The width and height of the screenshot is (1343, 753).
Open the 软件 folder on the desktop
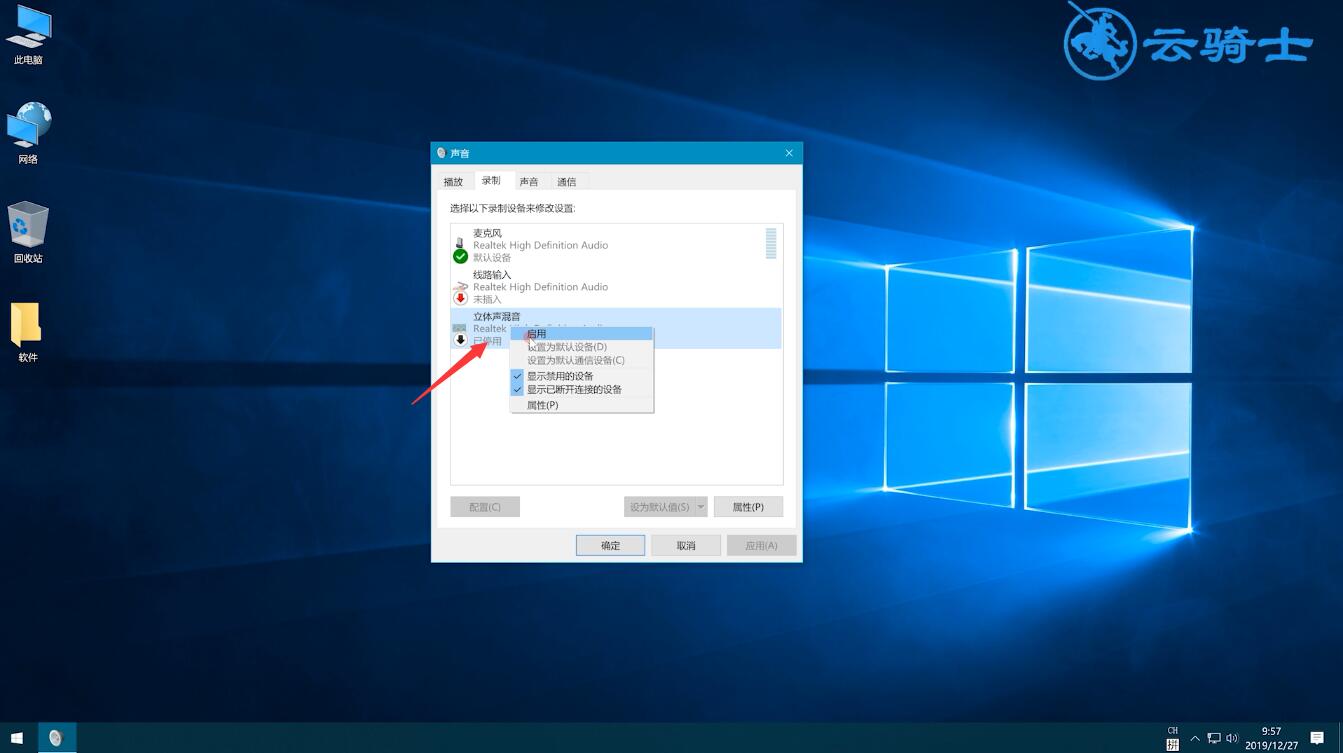coord(28,332)
